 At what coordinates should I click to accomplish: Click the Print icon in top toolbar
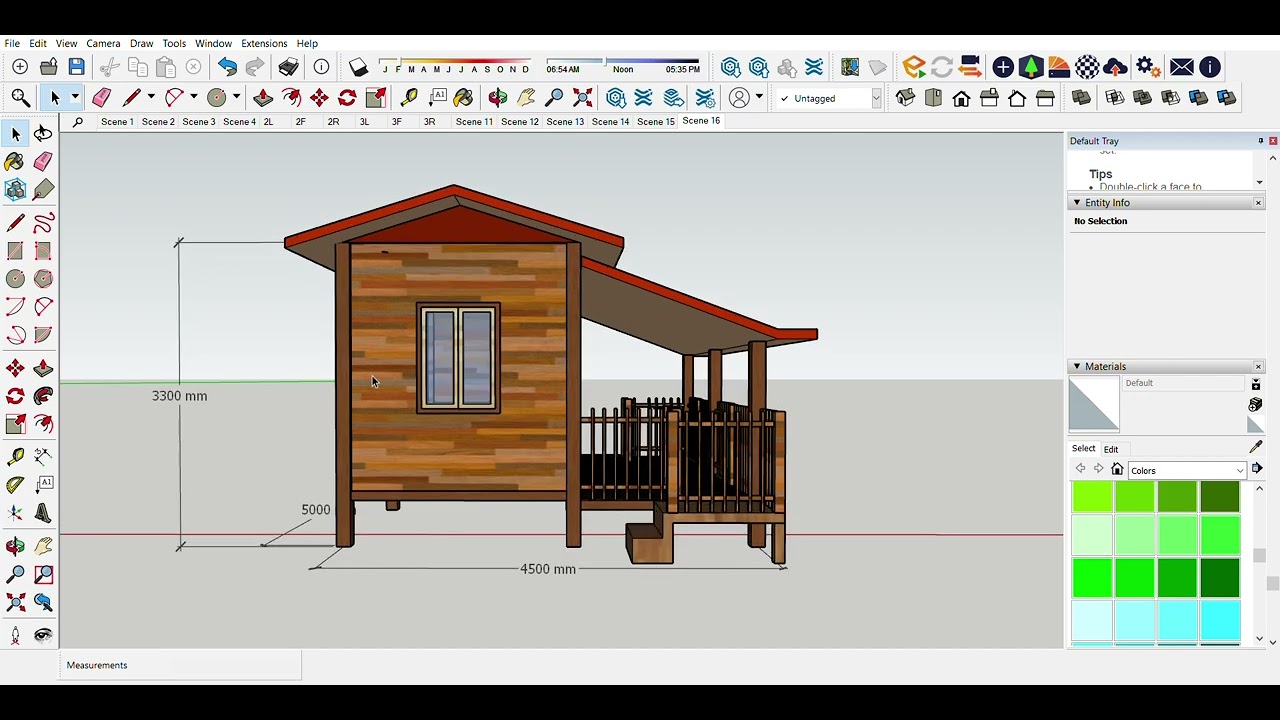click(x=288, y=67)
